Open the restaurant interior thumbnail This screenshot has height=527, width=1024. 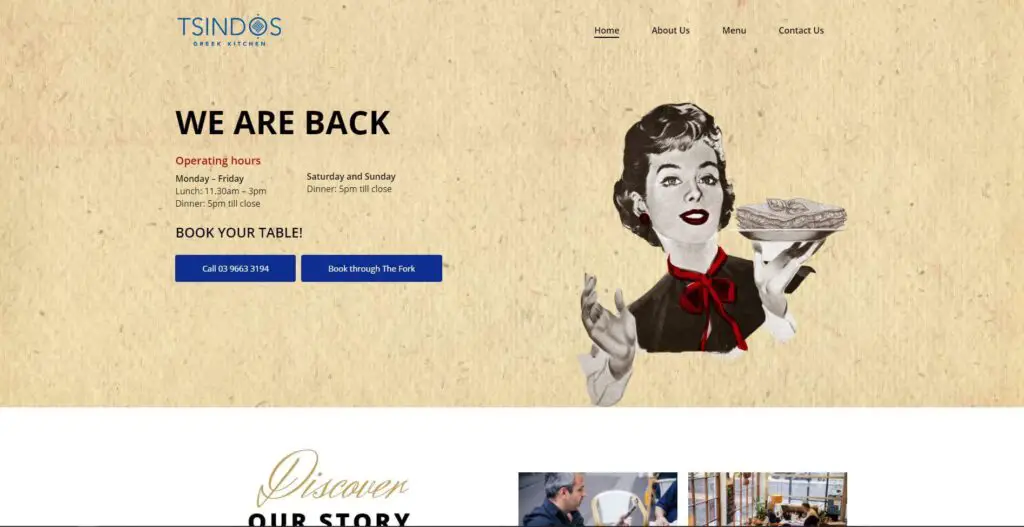[x=767, y=500]
